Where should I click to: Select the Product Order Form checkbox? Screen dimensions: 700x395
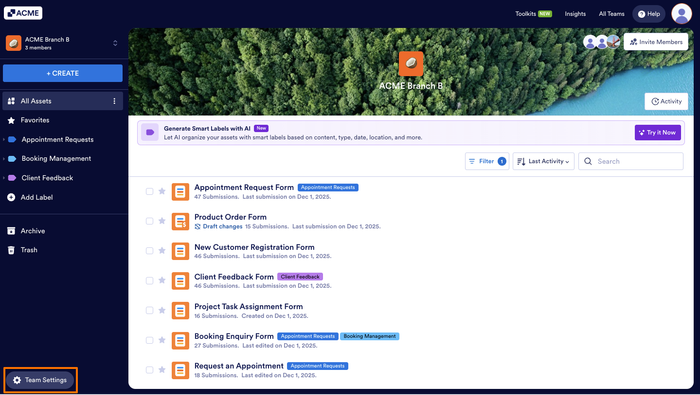(x=150, y=221)
